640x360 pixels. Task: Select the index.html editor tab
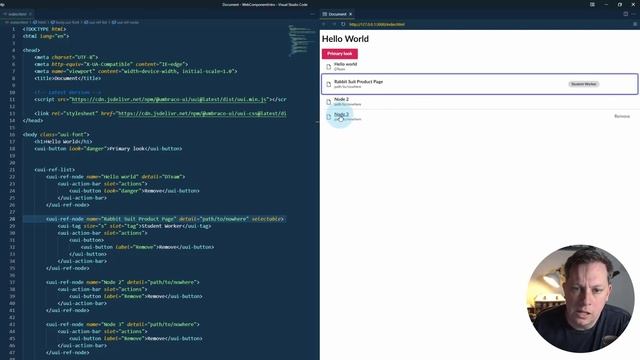click(x=17, y=14)
